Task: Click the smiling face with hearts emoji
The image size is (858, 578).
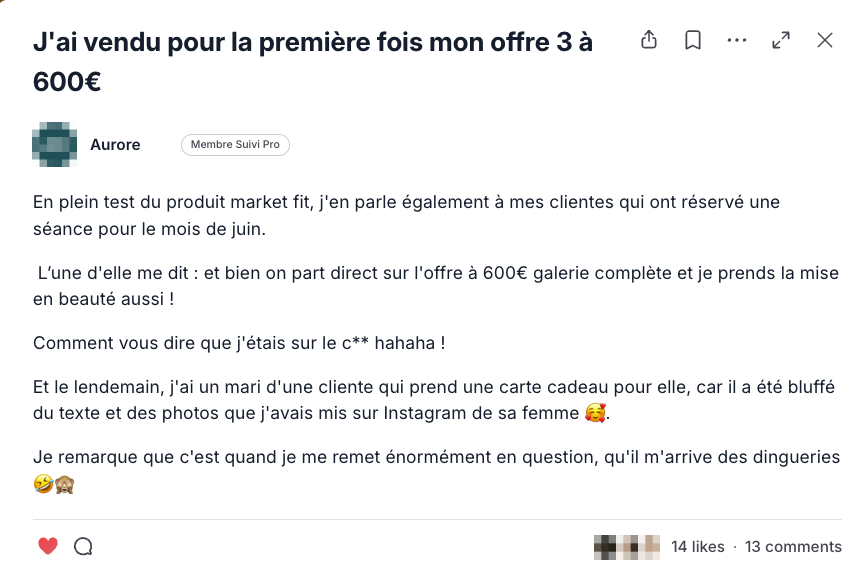Action: tap(595, 413)
